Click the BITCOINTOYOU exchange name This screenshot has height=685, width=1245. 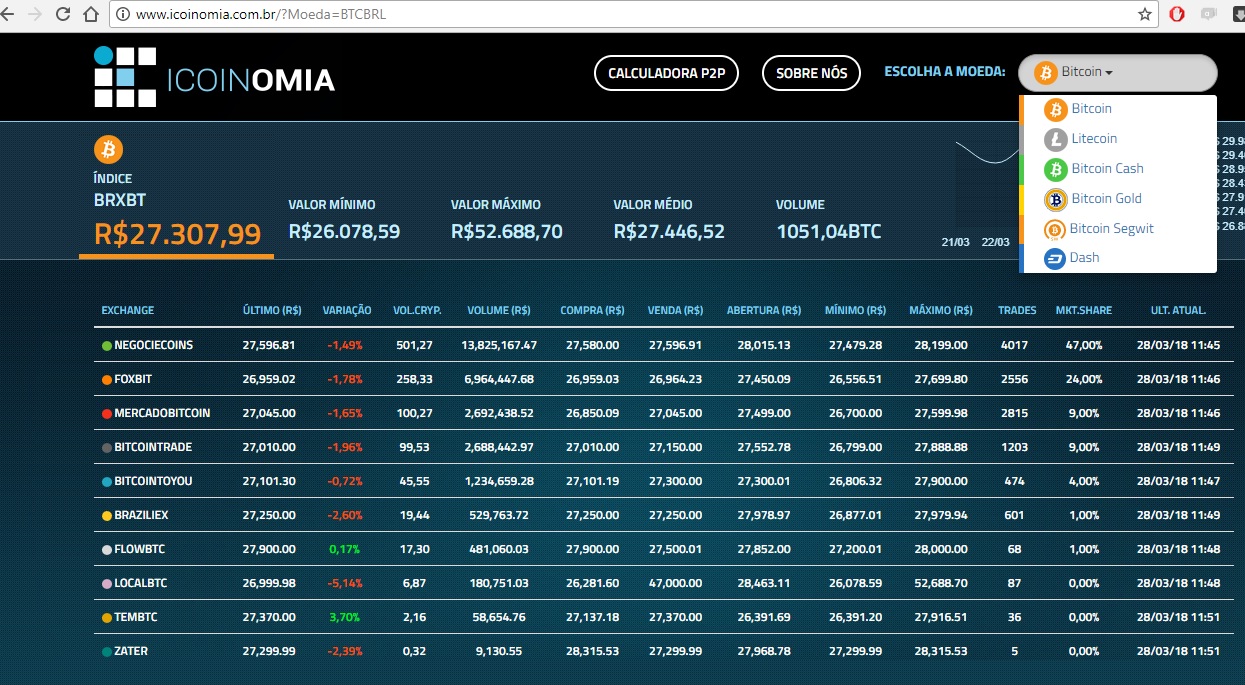153,481
